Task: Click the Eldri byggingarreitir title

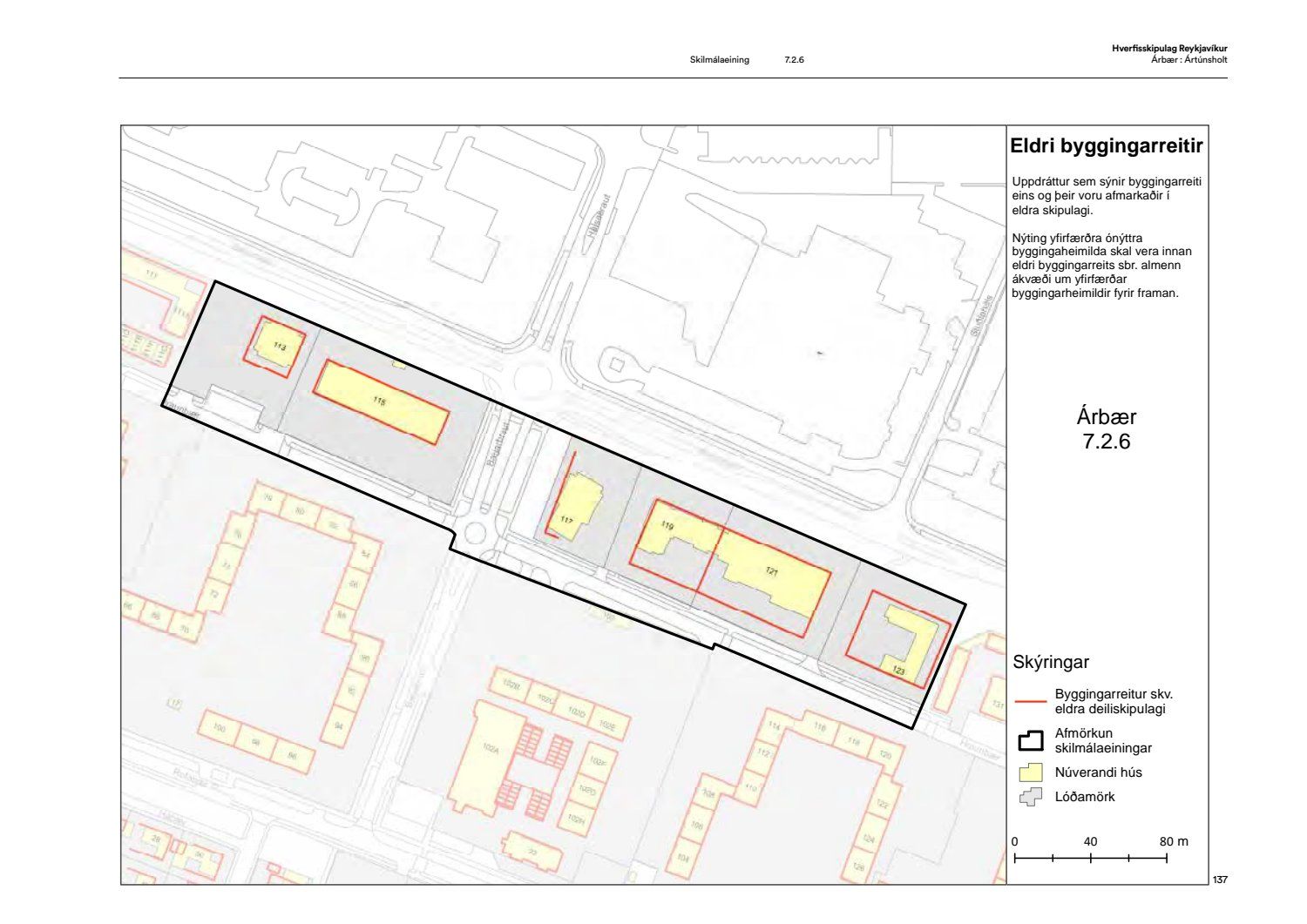Action: tap(1106, 145)
